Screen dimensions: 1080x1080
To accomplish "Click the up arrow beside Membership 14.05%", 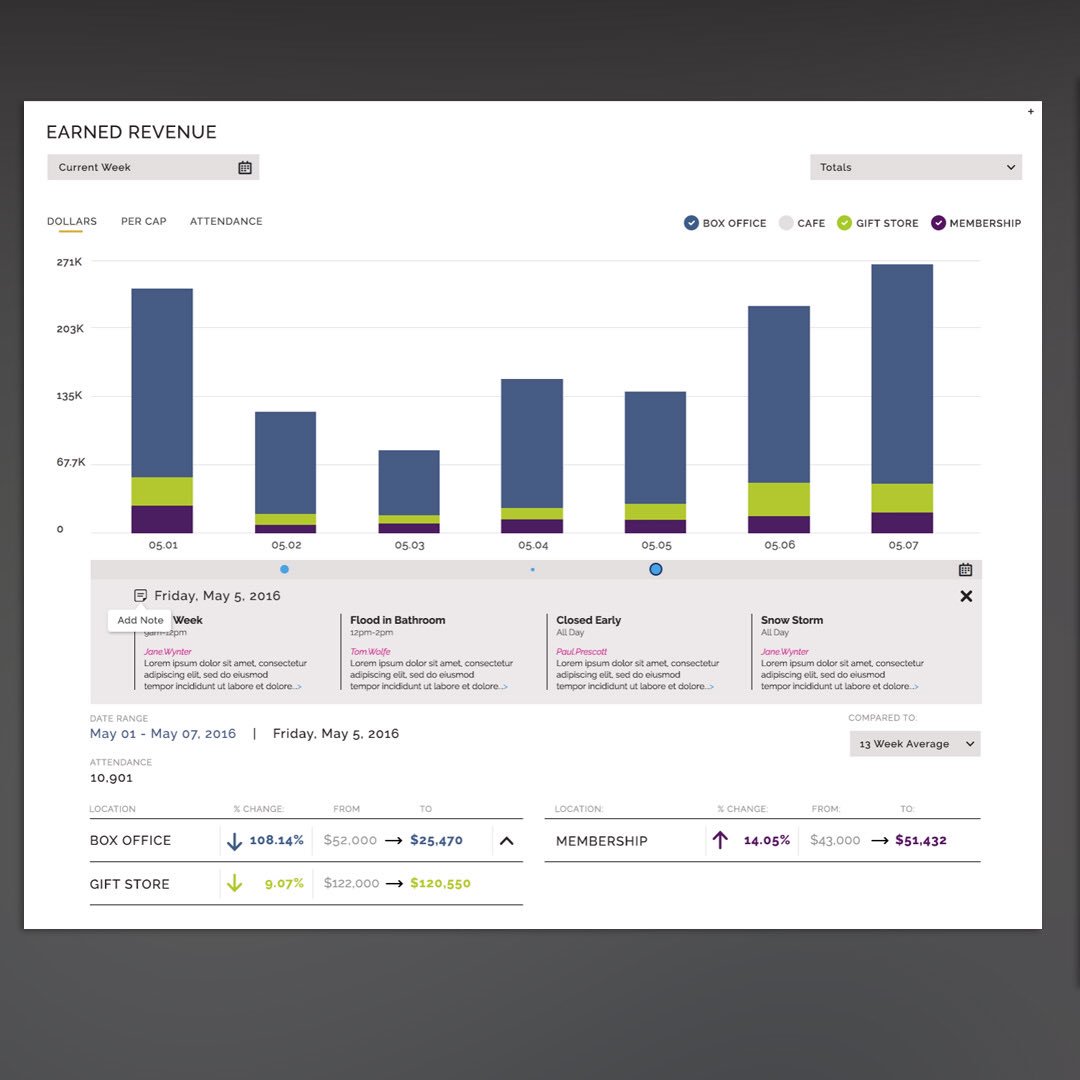I will [720, 840].
